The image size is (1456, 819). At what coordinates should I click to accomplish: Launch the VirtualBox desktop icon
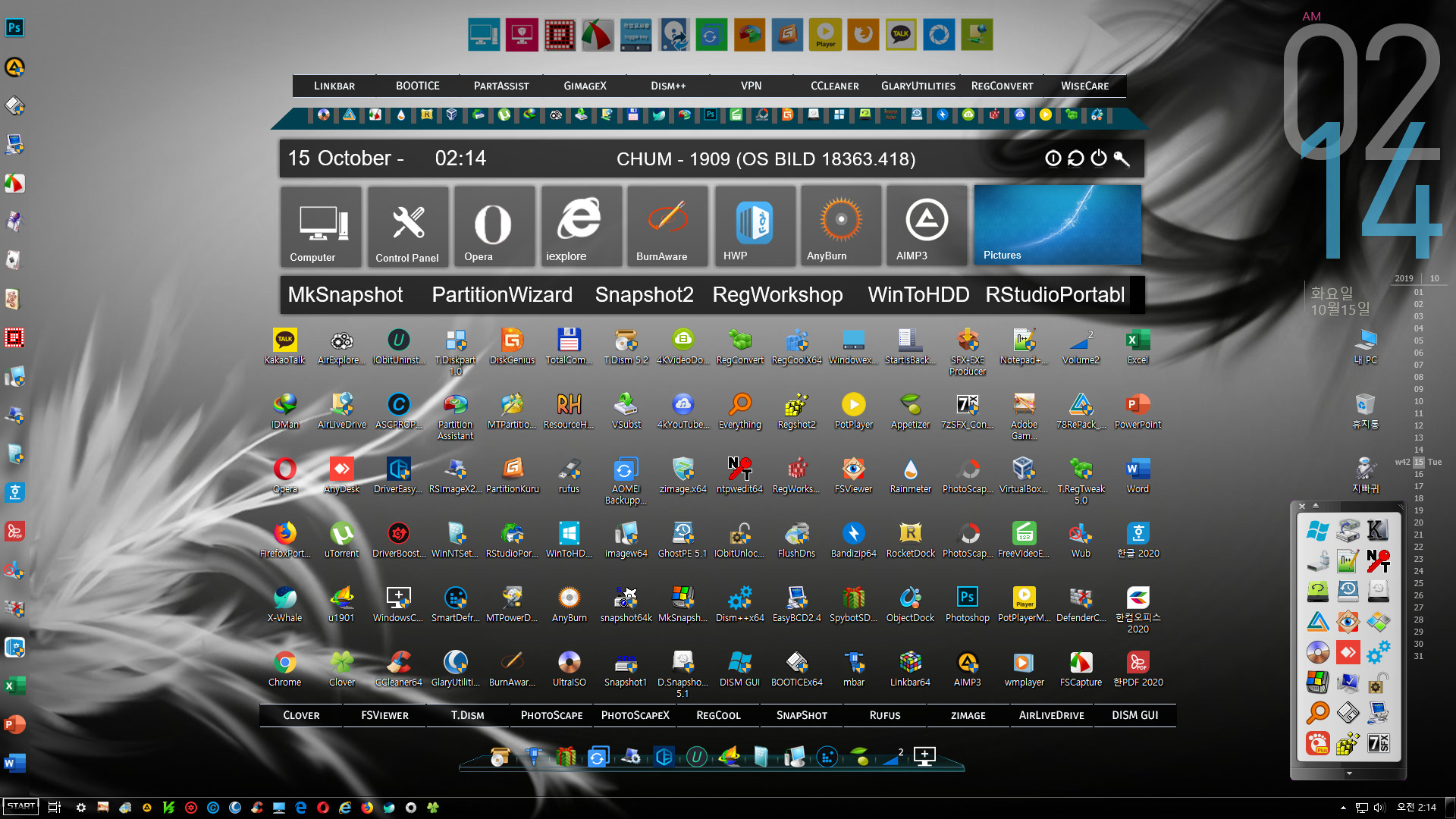(1024, 475)
